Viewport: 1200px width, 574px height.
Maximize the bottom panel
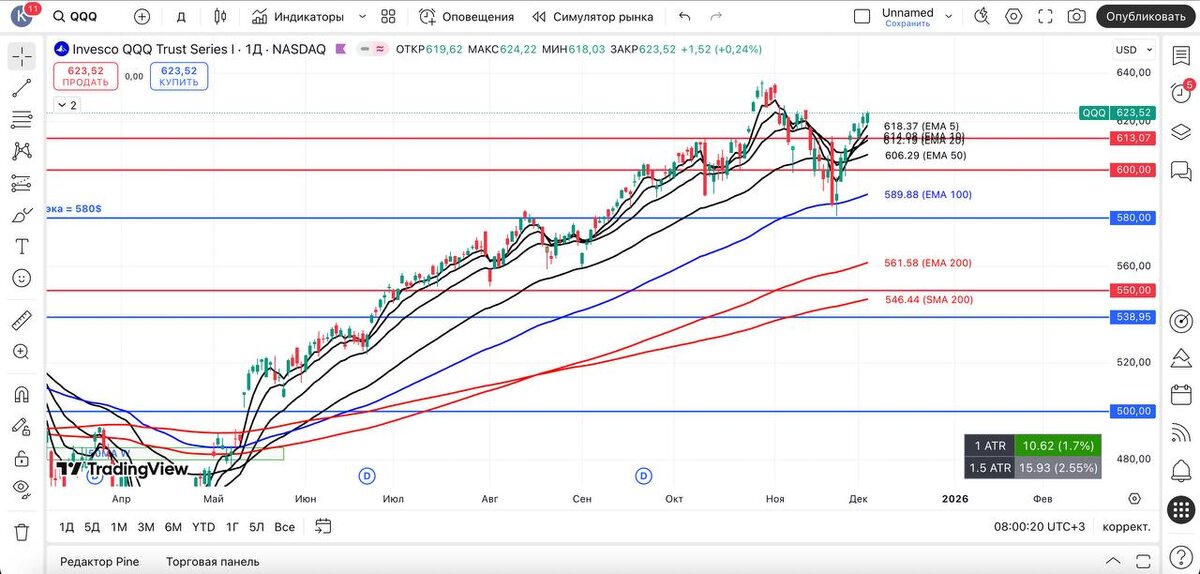pyautogui.click(x=1142, y=561)
